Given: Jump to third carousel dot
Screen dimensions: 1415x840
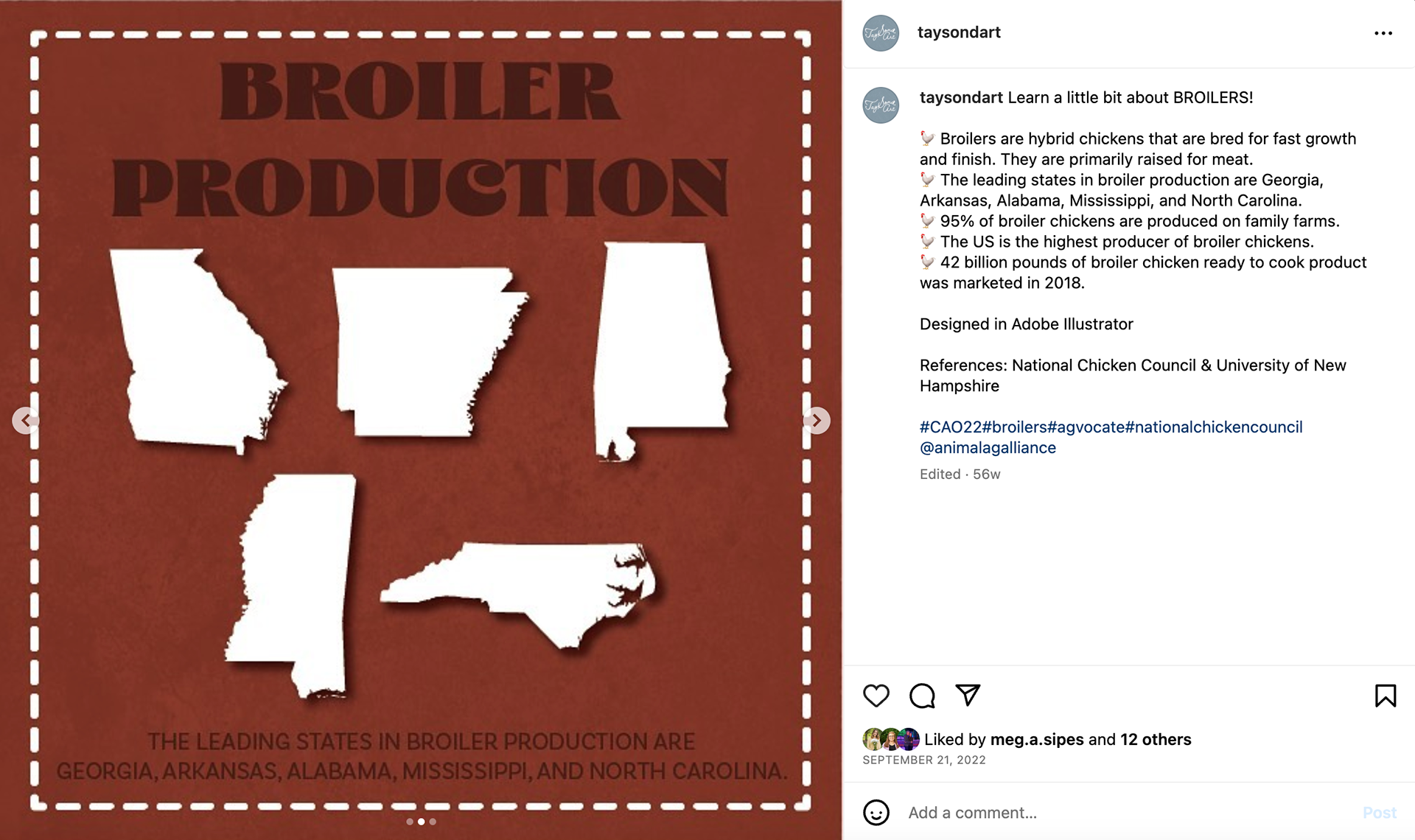Looking at the screenshot, I should click(x=433, y=822).
